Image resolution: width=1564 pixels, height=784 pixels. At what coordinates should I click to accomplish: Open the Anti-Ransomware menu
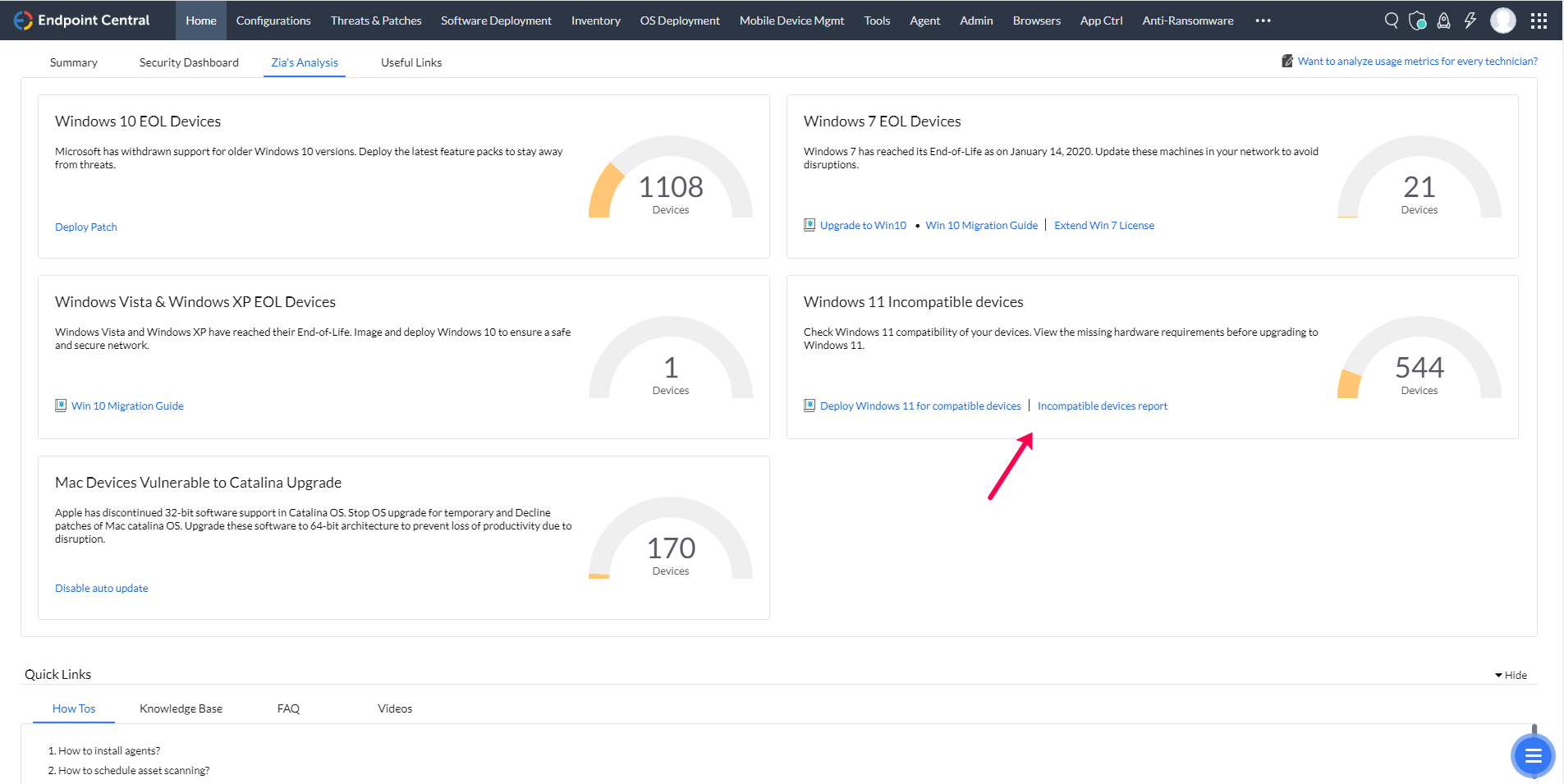pyautogui.click(x=1187, y=21)
